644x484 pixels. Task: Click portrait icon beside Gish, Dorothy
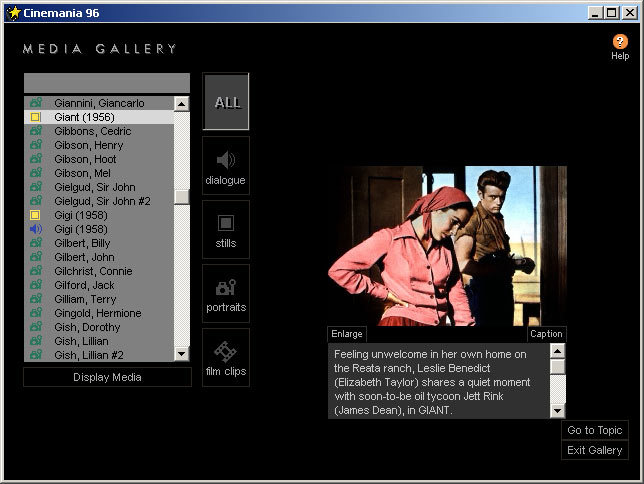(x=36, y=327)
